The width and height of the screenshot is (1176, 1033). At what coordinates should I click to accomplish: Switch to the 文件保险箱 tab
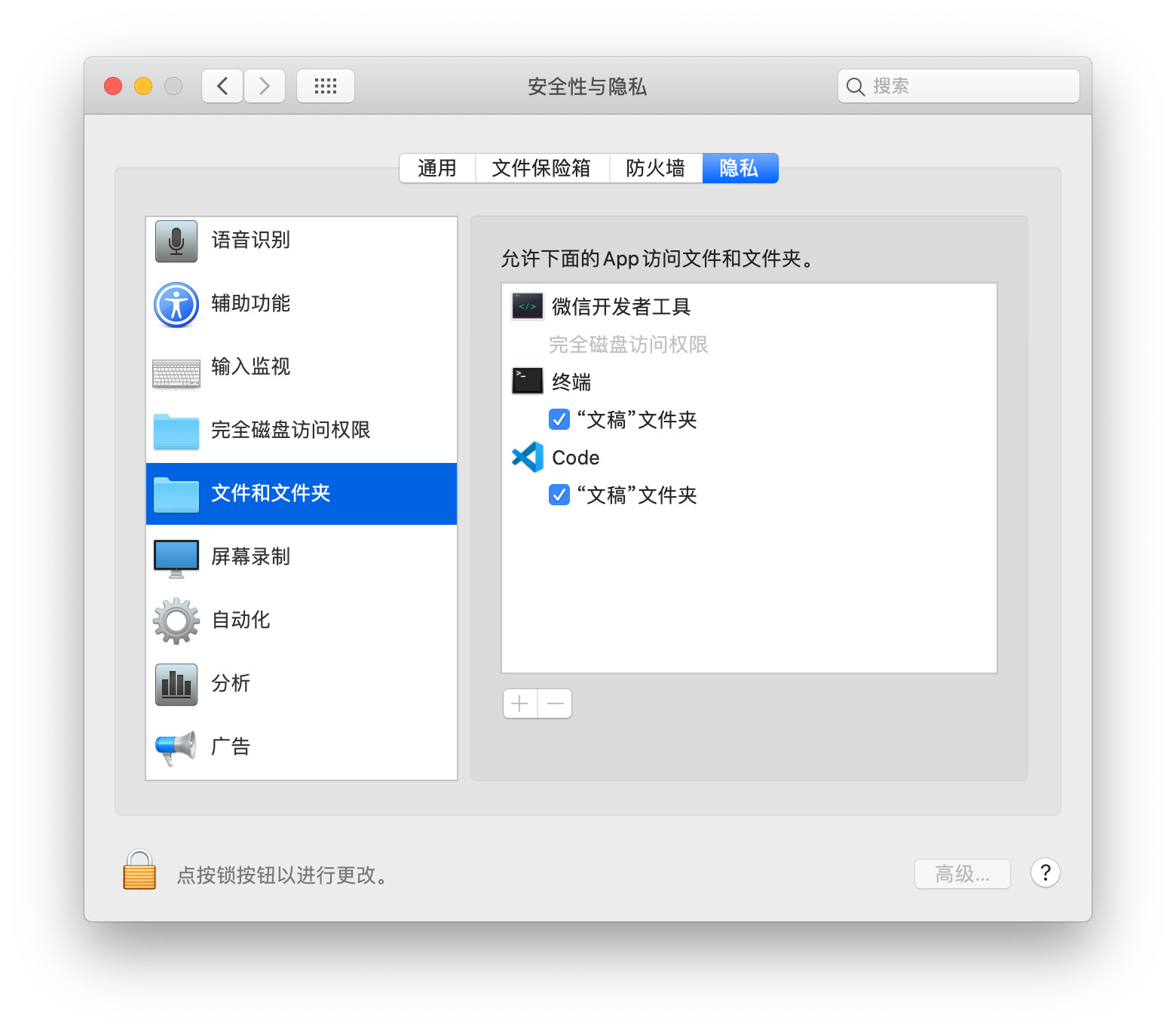[542, 168]
